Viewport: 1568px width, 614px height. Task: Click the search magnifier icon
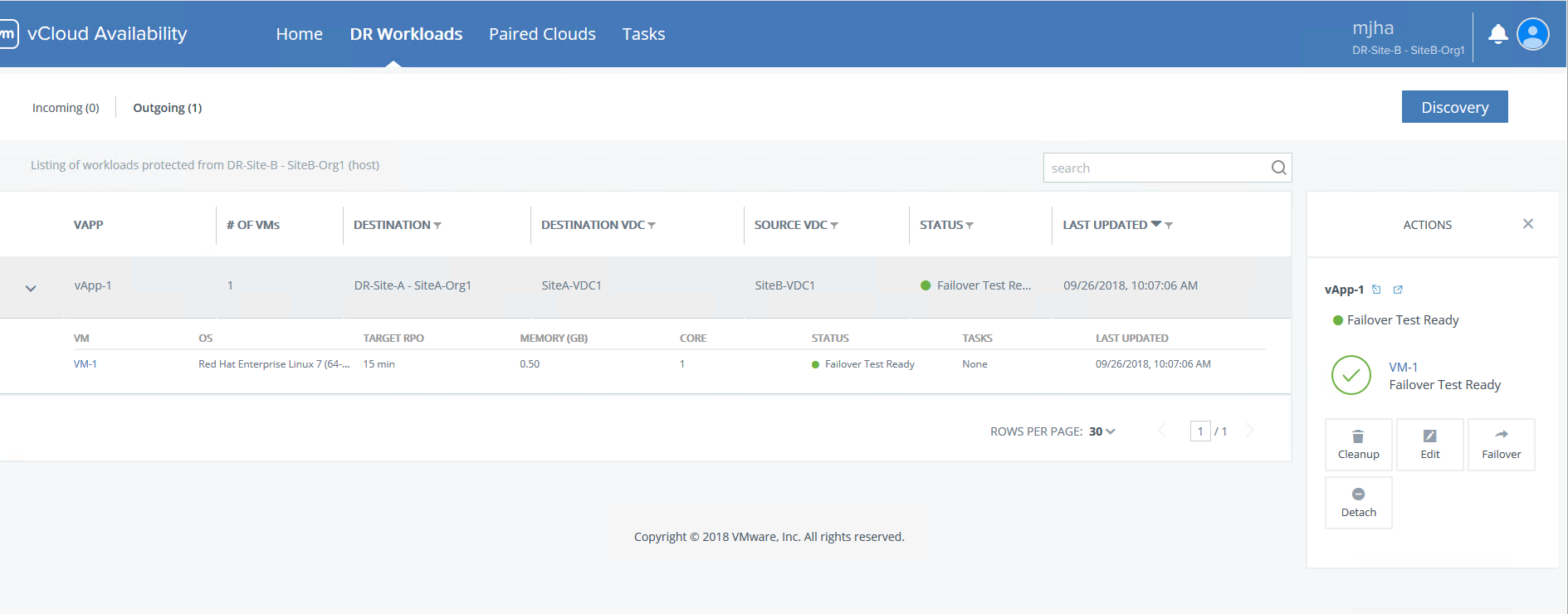[1278, 168]
